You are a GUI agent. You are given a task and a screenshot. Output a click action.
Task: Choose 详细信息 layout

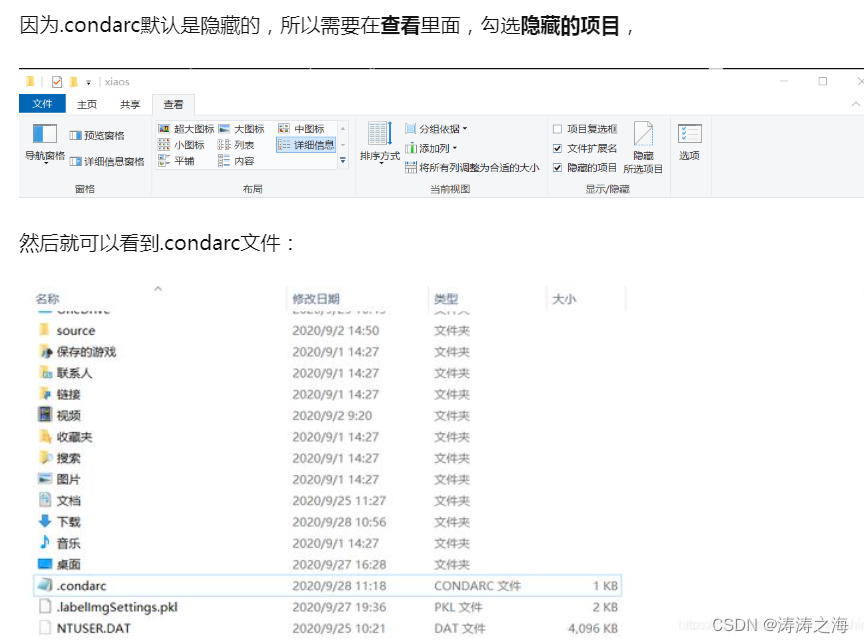pyautogui.click(x=306, y=145)
